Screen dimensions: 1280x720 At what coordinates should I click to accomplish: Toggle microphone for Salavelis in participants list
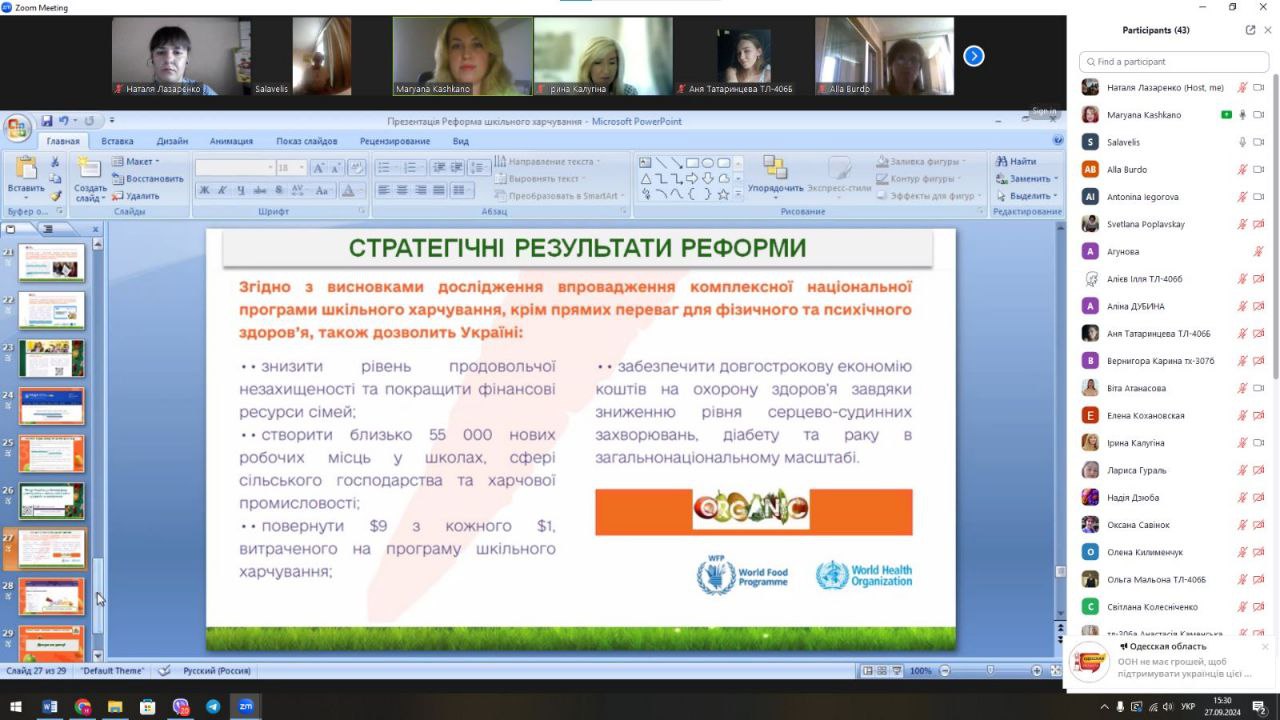click(1242, 142)
